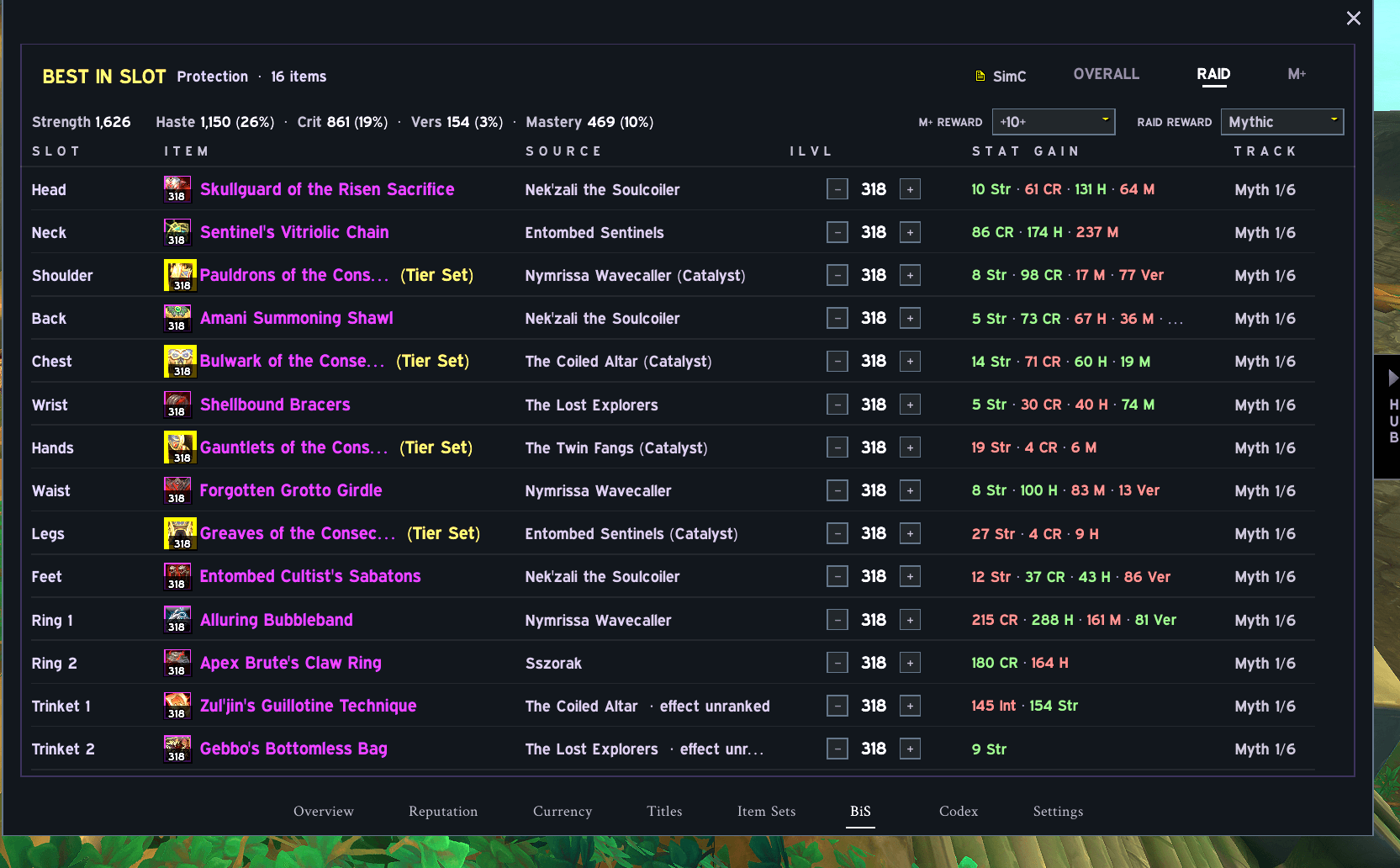Open the Reputation bottom tab
This screenshot has width=1400, height=868.
[x=443, y=811]
